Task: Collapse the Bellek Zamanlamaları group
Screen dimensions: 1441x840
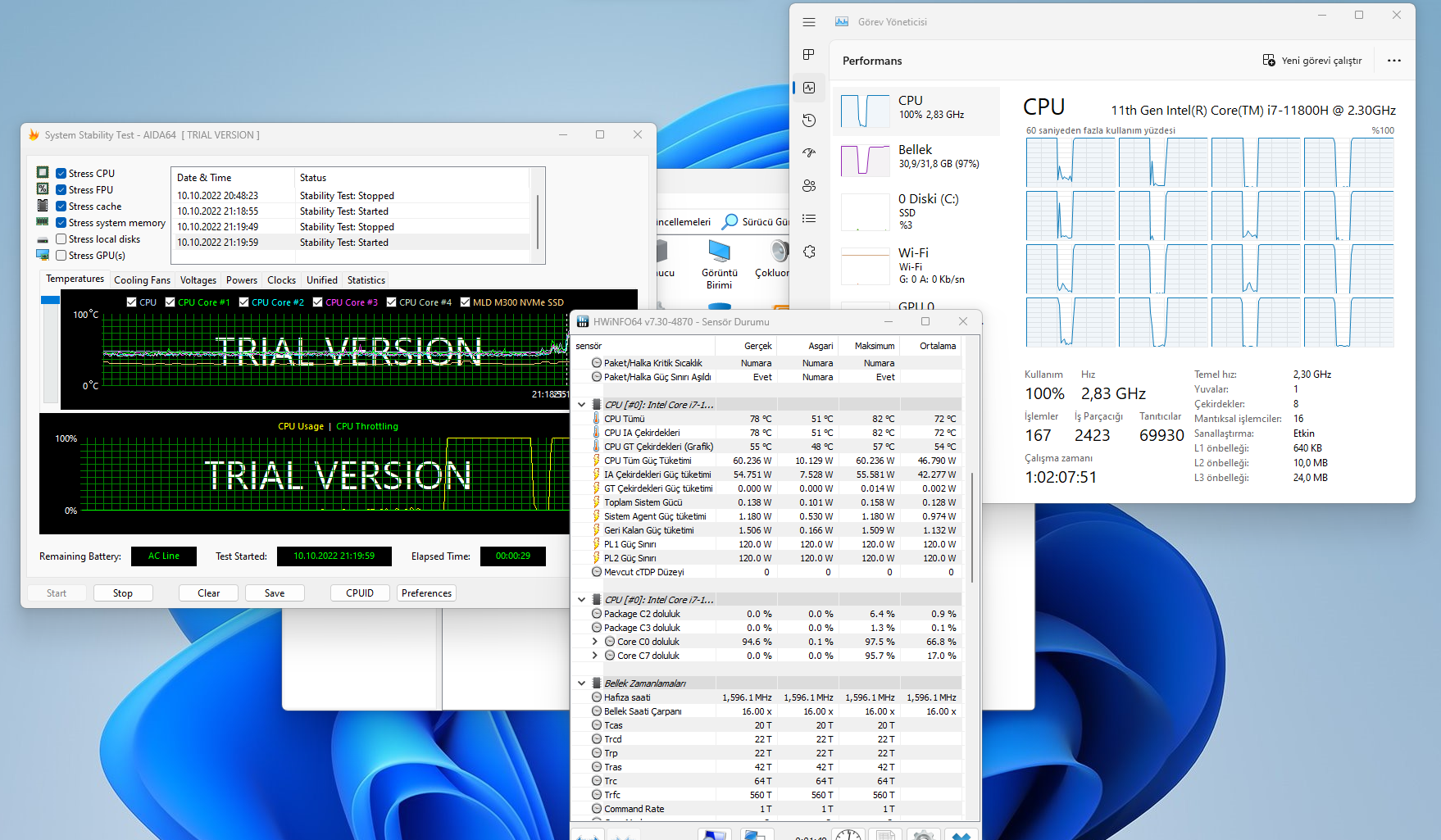Action: (582, 683)
